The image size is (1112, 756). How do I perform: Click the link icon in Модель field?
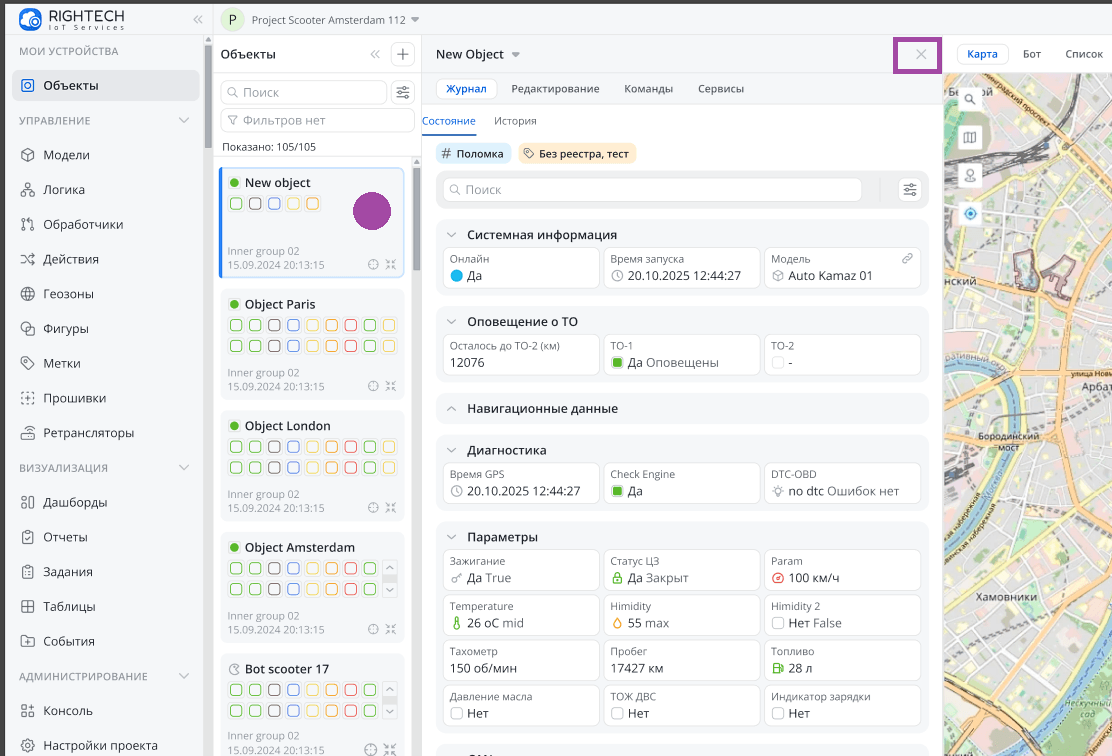907,259
